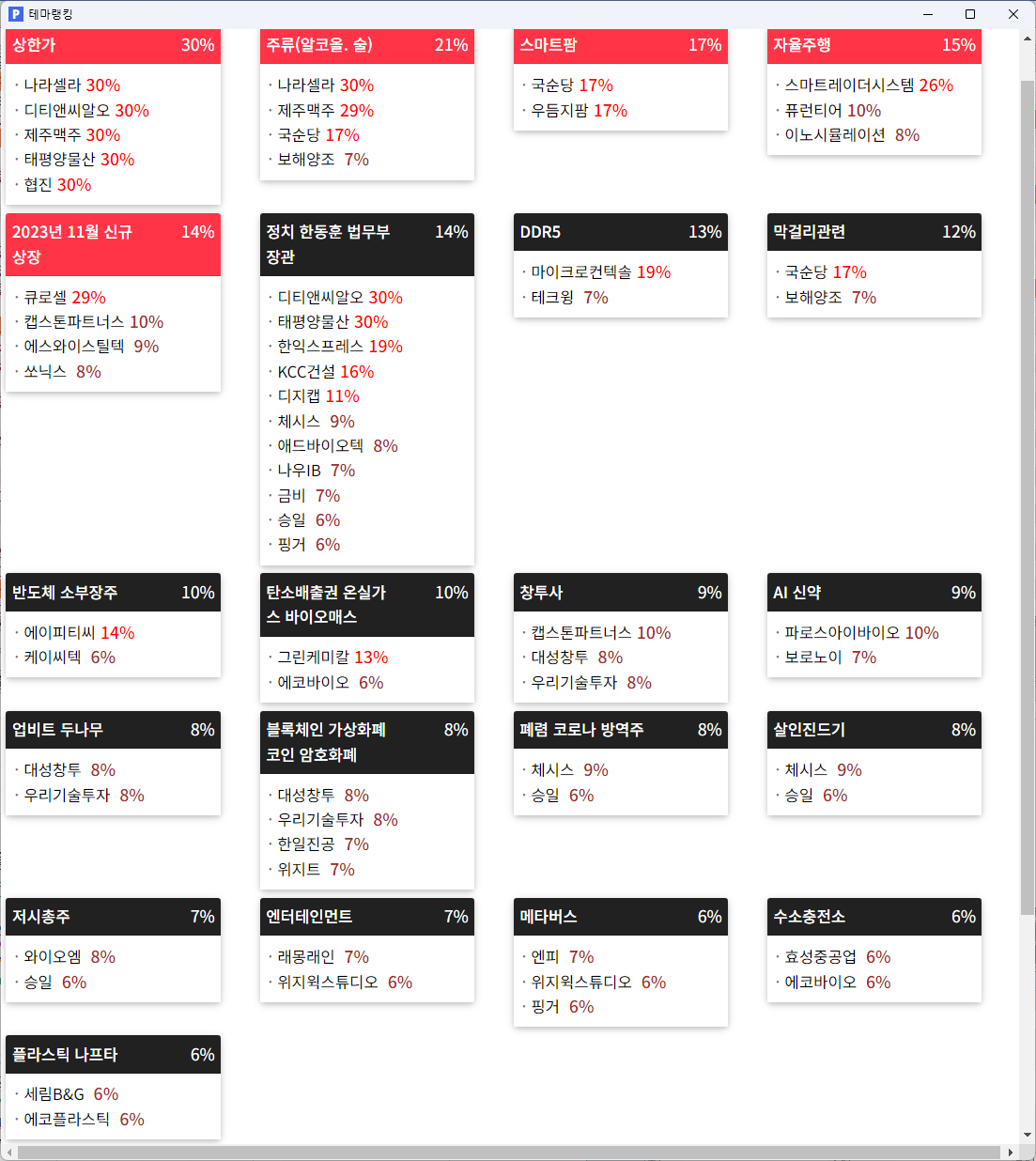
Task: Click the horizontal scrollbar right arrow
Action: tap(1011, 1153)
